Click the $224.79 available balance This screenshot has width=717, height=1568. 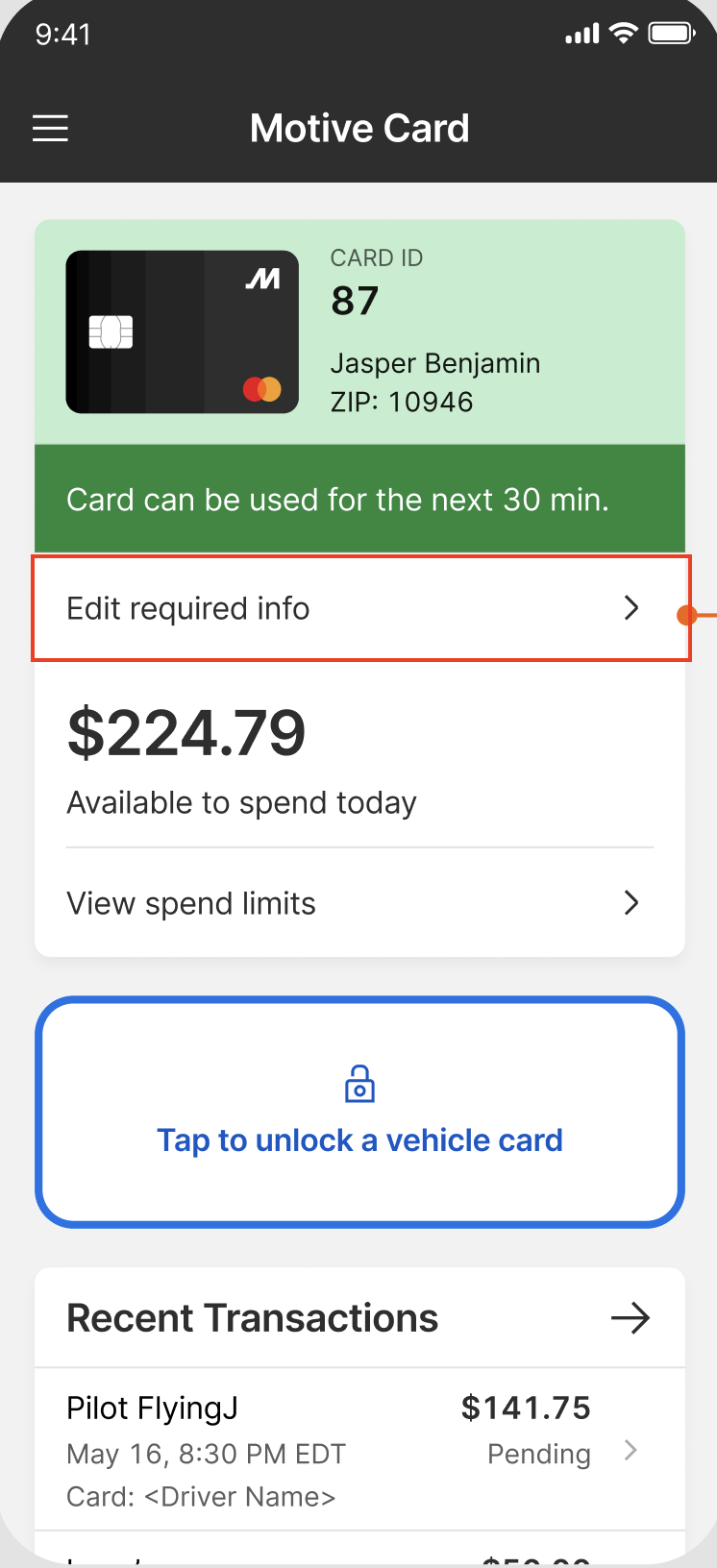click(186, 734)
